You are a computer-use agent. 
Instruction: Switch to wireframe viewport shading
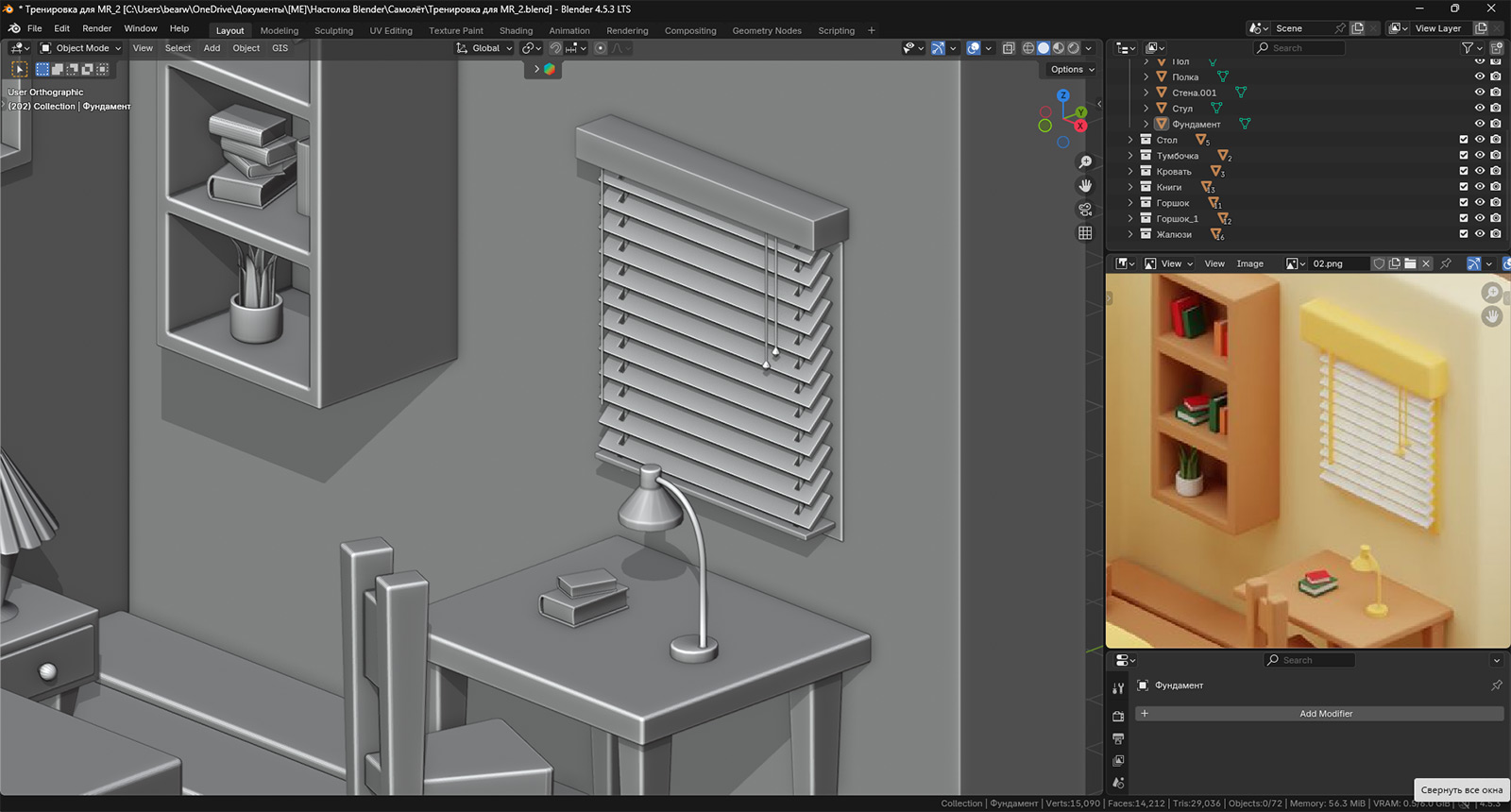1028,48
